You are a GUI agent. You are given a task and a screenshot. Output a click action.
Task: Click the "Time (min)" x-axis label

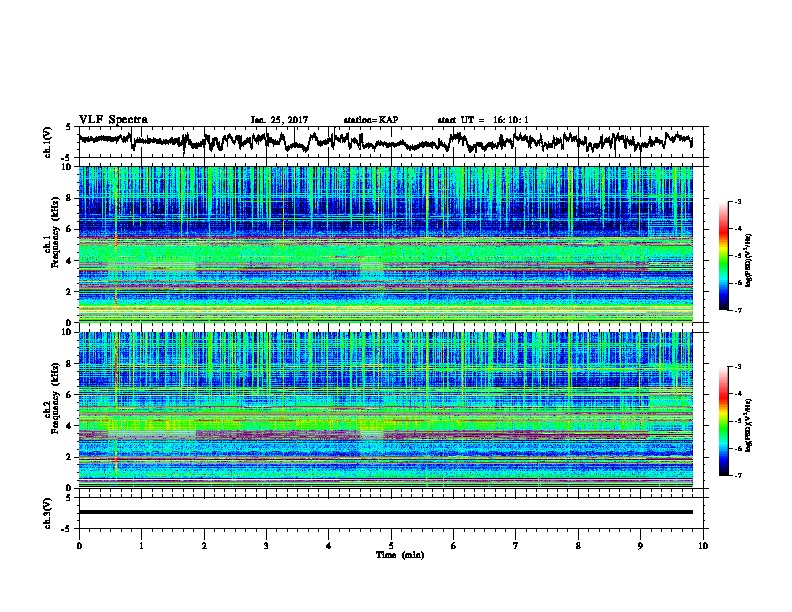[400, 555]
